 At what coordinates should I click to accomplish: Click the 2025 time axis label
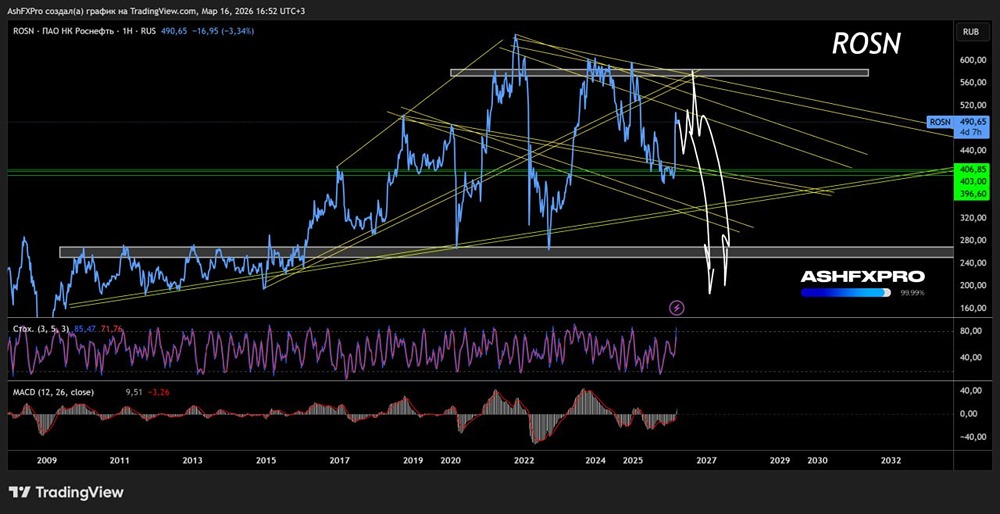click(x=632, y=460)
